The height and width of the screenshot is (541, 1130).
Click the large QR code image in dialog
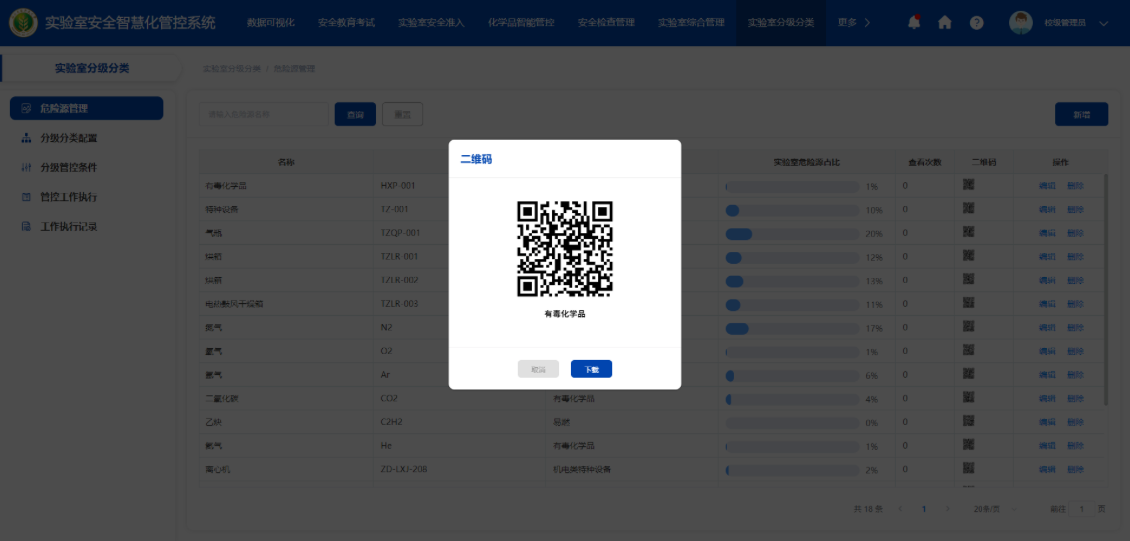[x=565, y=249]
